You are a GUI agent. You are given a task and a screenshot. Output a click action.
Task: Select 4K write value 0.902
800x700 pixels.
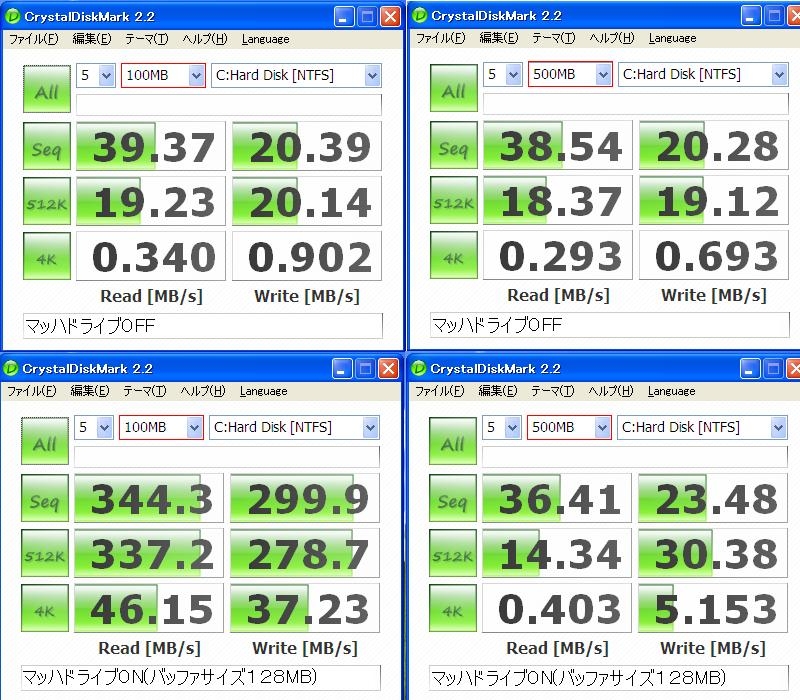(x=307, y=256)
